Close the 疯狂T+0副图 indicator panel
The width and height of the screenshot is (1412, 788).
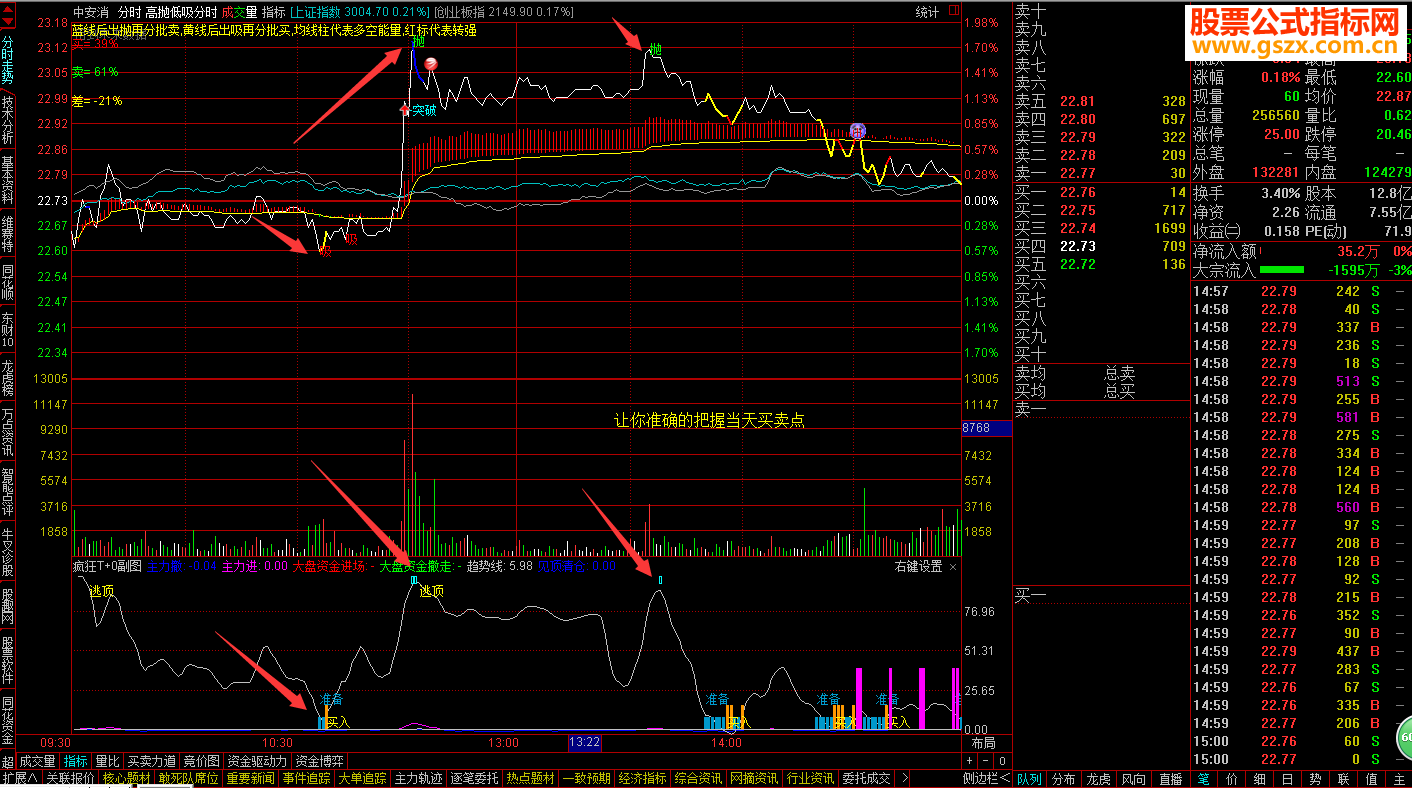952,567
